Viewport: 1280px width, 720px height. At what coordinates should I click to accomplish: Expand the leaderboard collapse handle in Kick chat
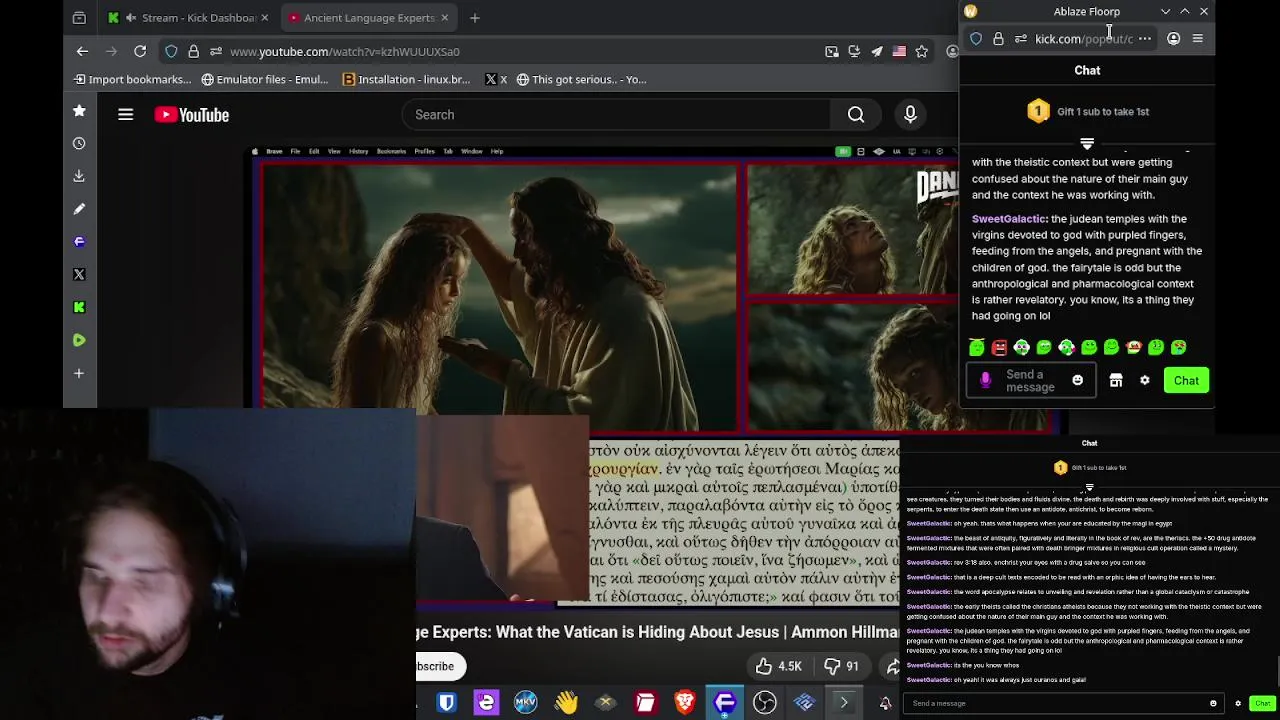pyautogui.click(x=1087, y=144)
